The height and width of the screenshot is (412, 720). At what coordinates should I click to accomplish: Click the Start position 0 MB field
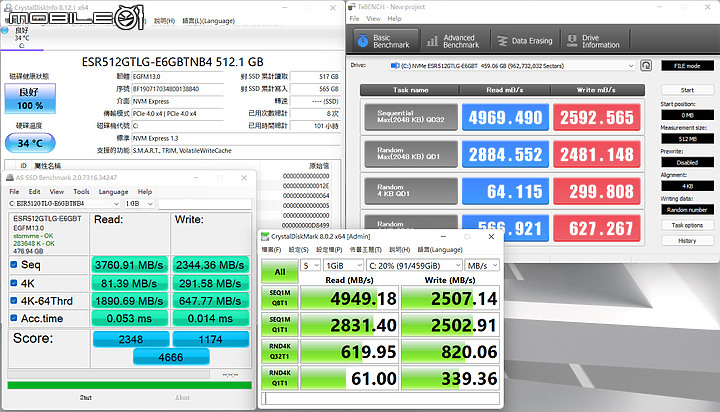click(x=687, y=115)
